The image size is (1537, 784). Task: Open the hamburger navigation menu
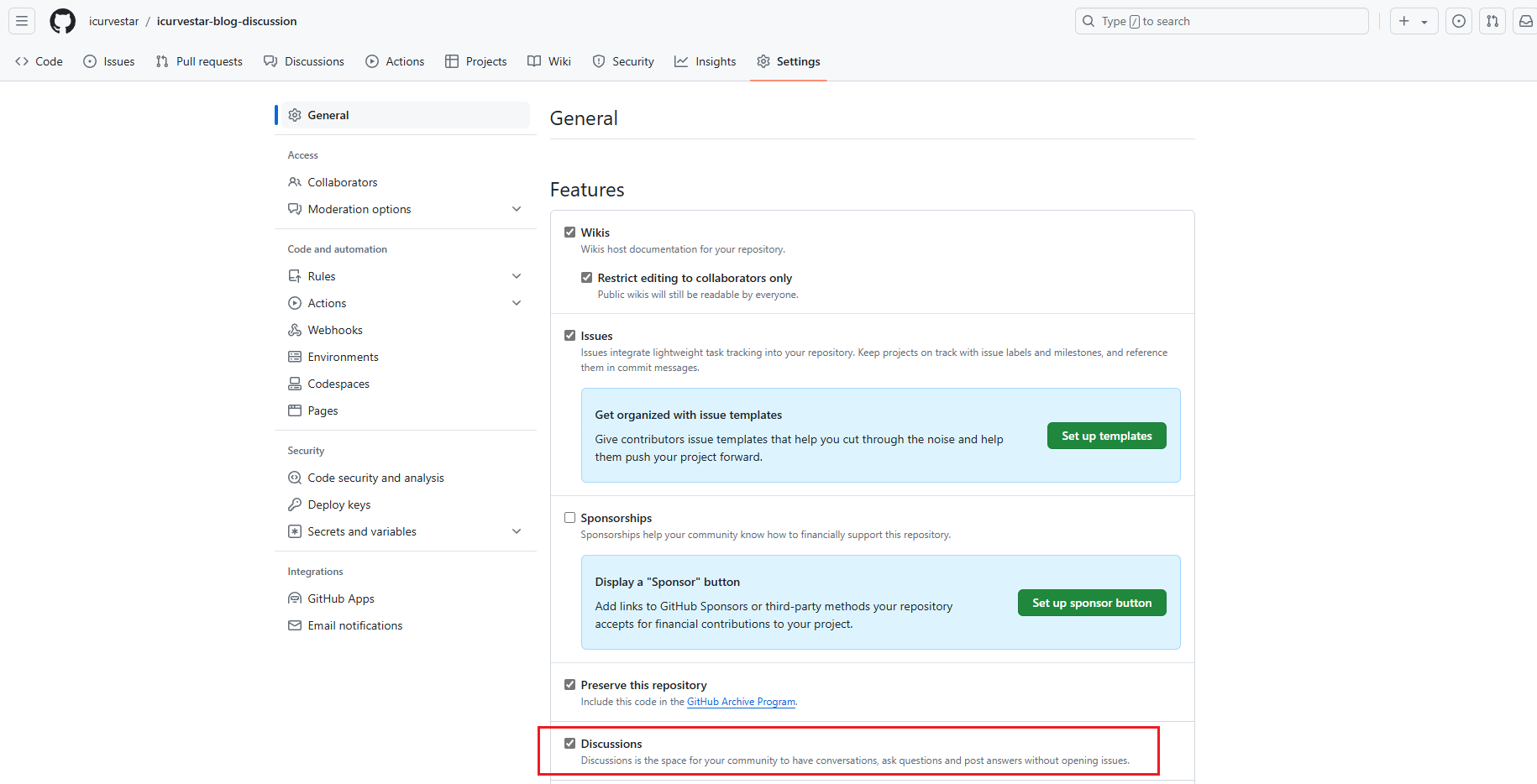22,21
